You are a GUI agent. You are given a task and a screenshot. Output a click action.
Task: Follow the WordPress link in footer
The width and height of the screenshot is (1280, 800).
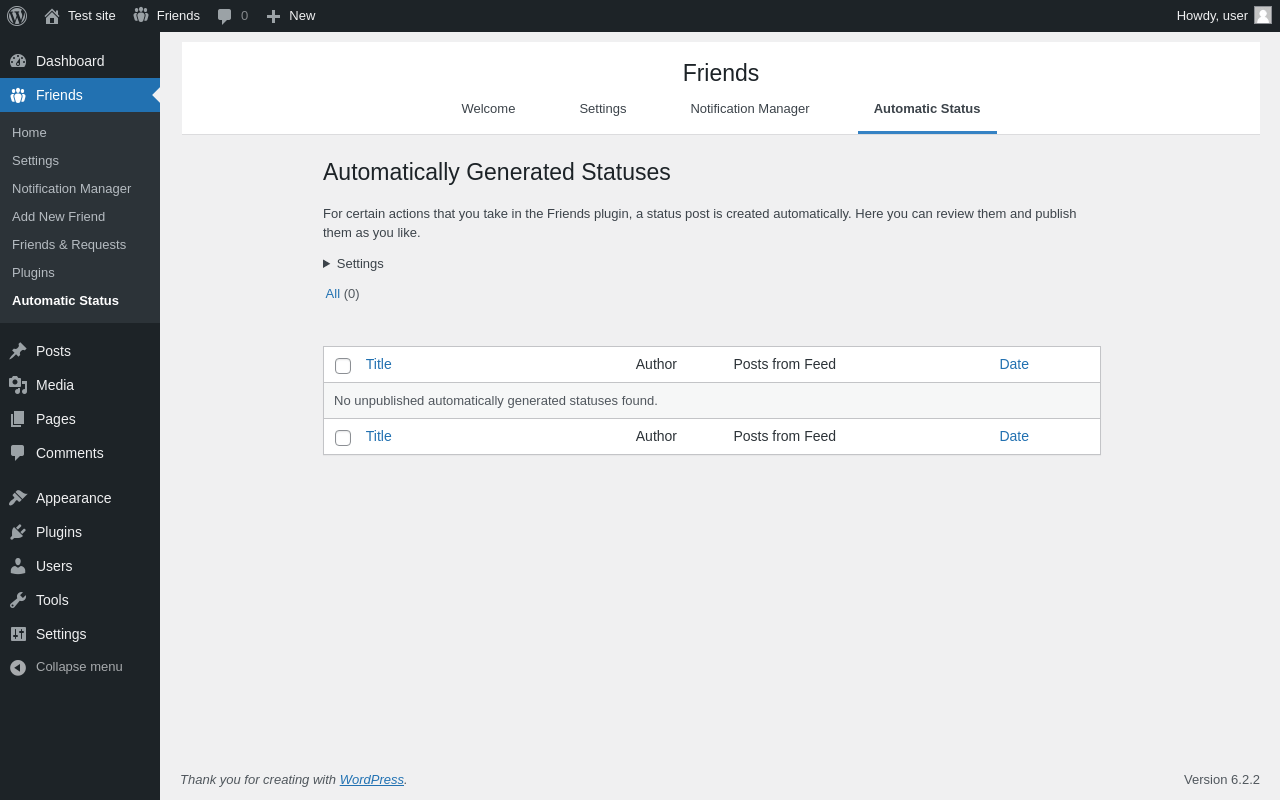(x=372, y=780)
